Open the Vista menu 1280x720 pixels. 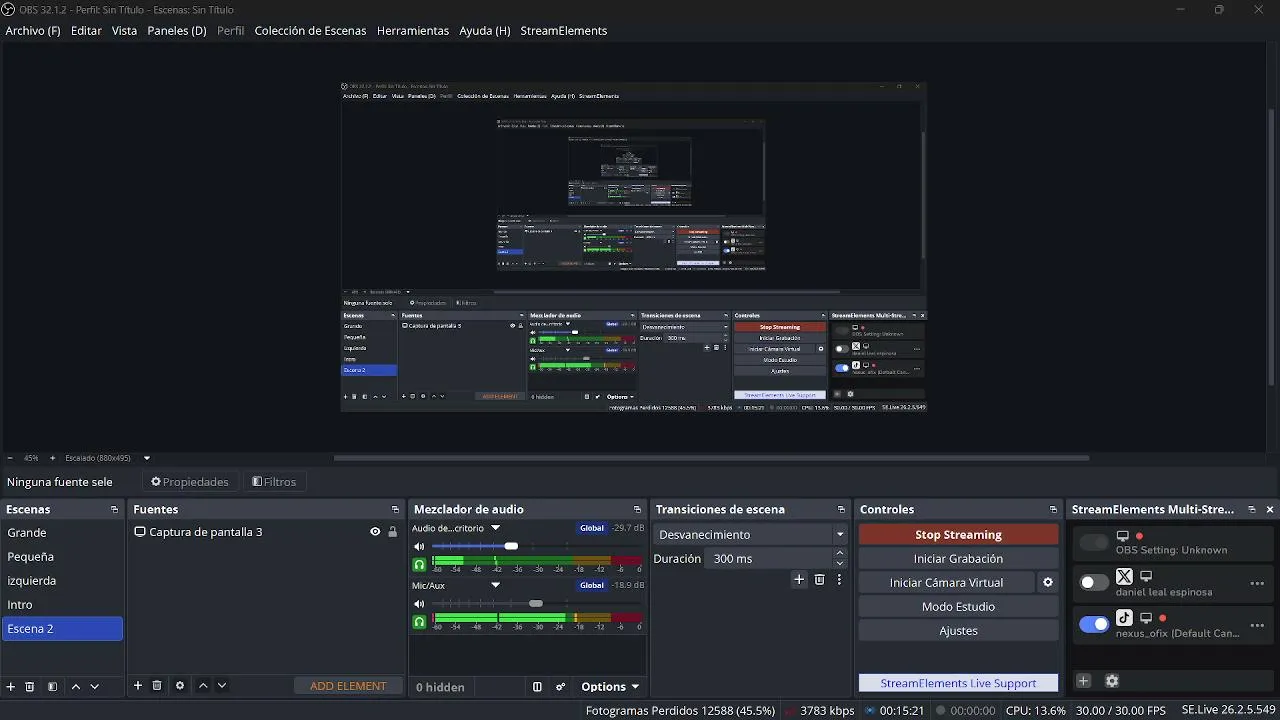[x=124, y=31]
